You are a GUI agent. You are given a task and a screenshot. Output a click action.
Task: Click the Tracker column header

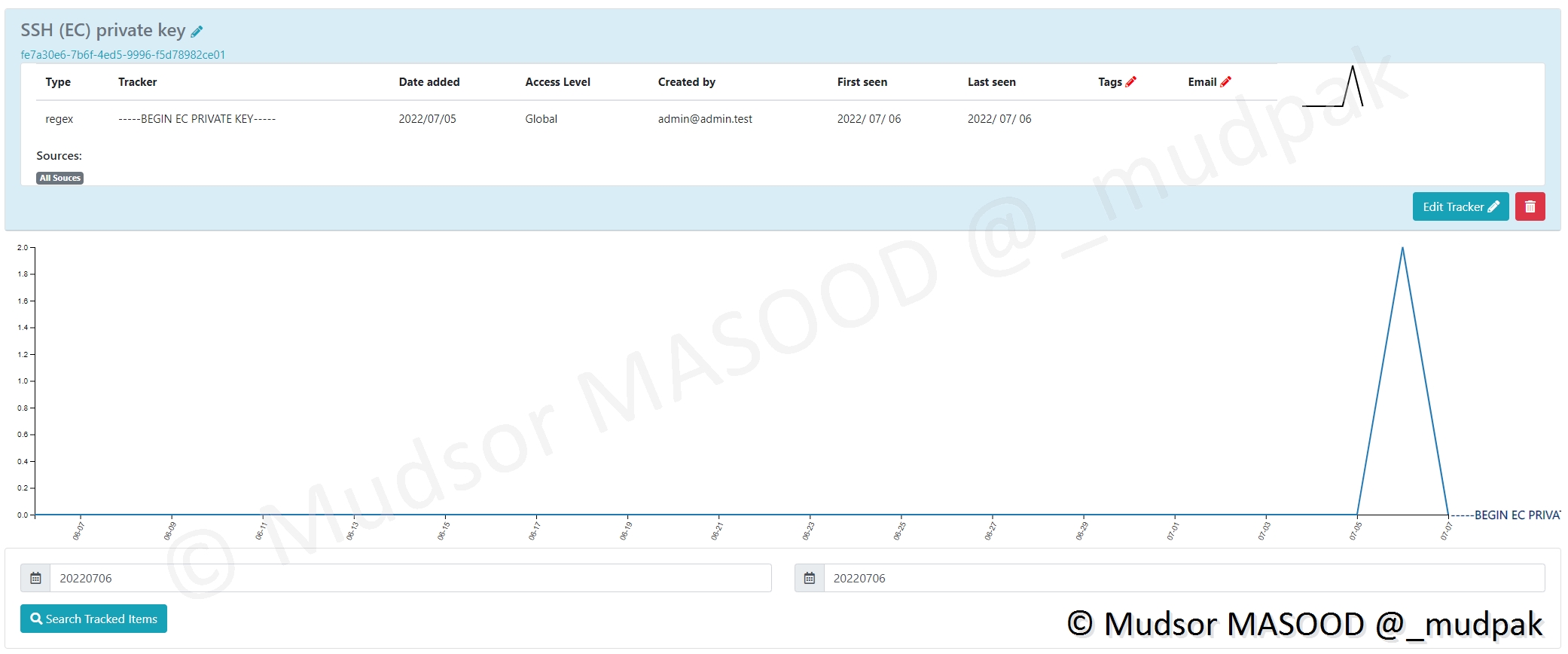138,82
